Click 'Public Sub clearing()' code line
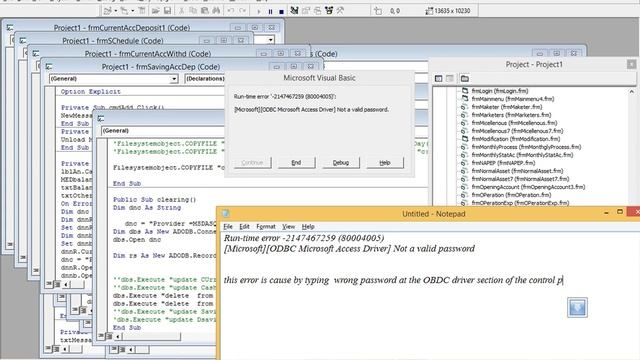Viewport: 640px width, 360px height. [x=155, y=200]
